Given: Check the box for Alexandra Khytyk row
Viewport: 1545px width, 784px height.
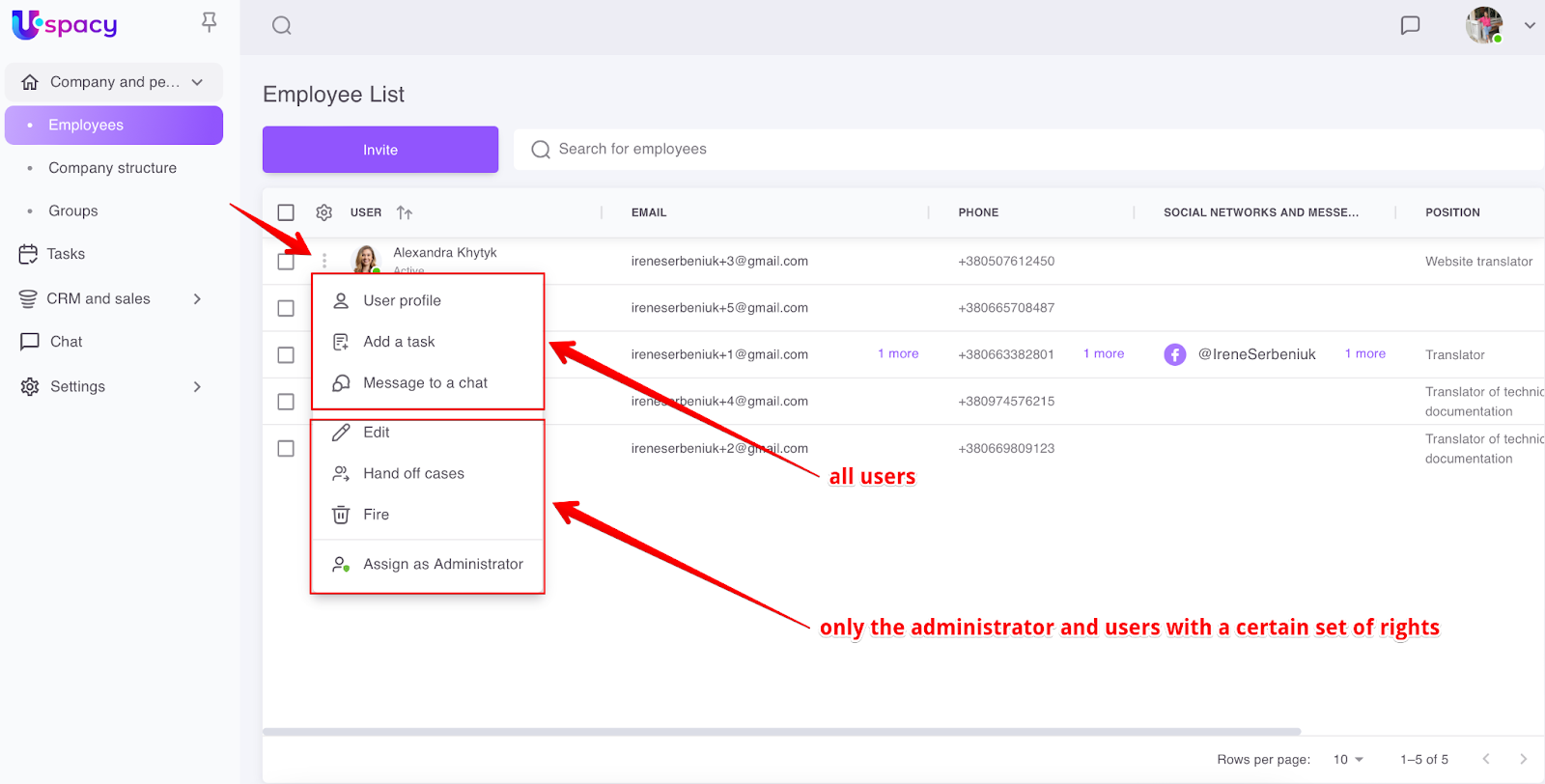Looking at the screenshot, I should point(286,262).
